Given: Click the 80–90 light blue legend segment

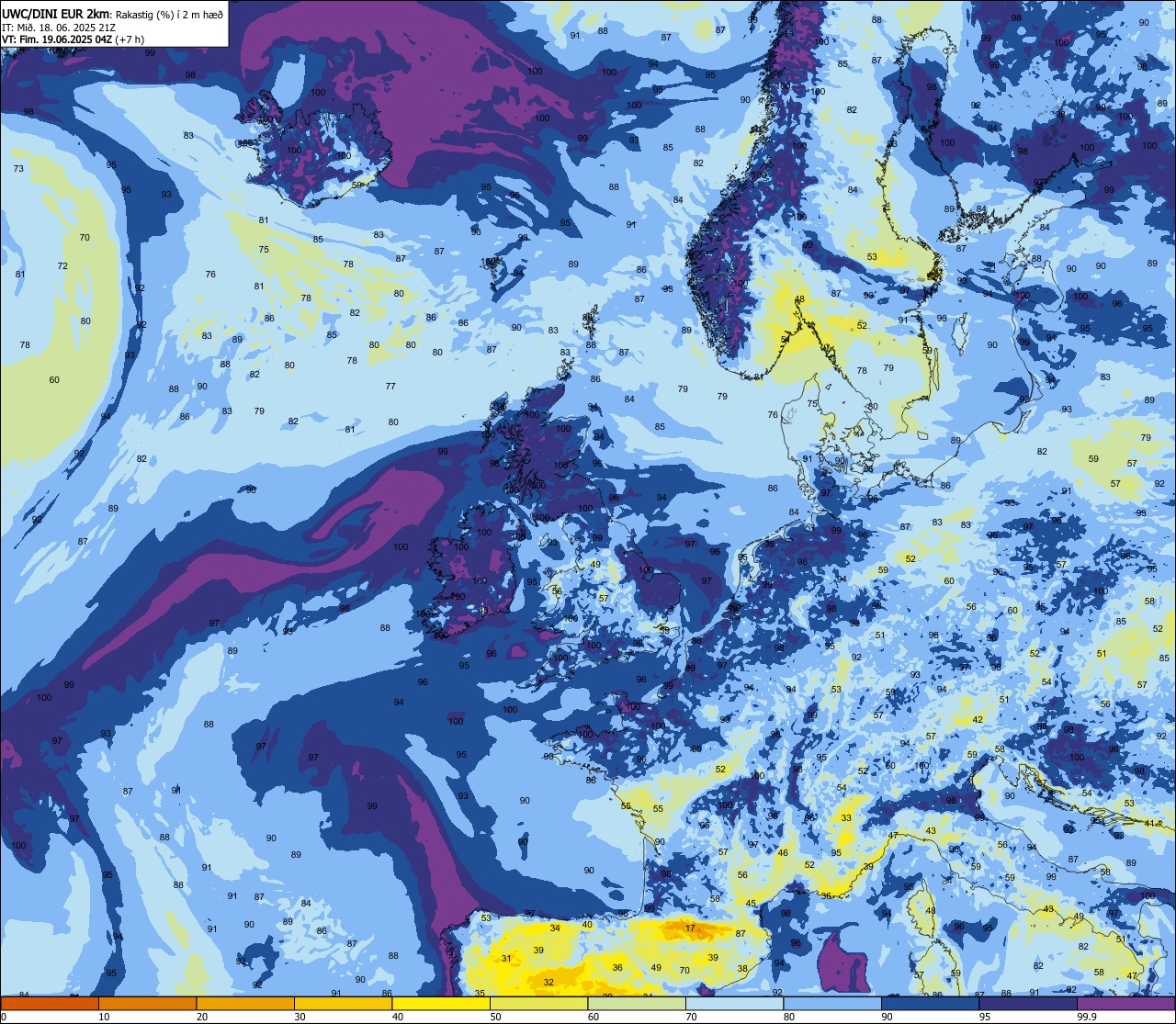Looking at the screenshot, I should click(x=832, y=1003).
